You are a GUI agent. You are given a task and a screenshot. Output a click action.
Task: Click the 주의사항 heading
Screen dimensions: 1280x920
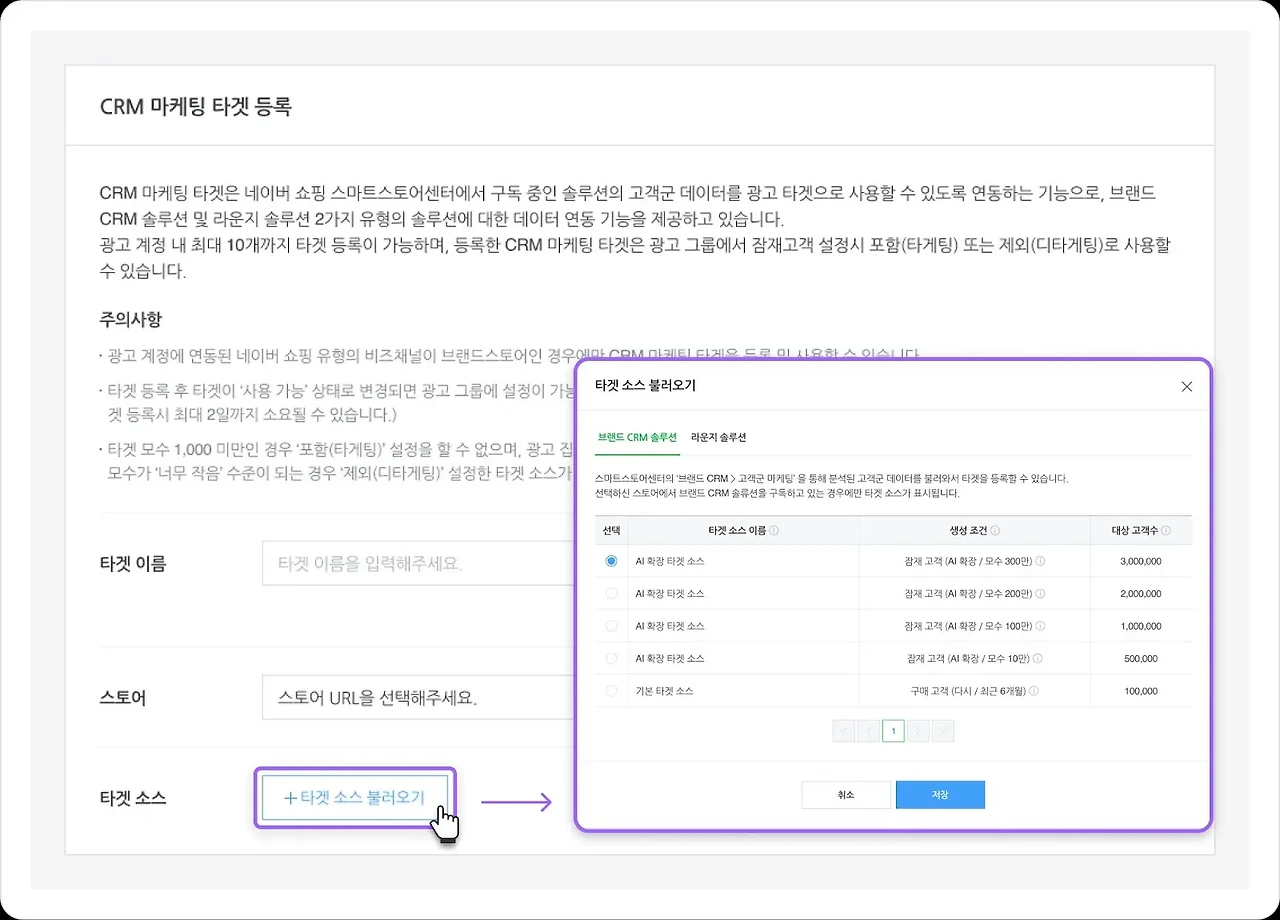(x=130, y=319)
